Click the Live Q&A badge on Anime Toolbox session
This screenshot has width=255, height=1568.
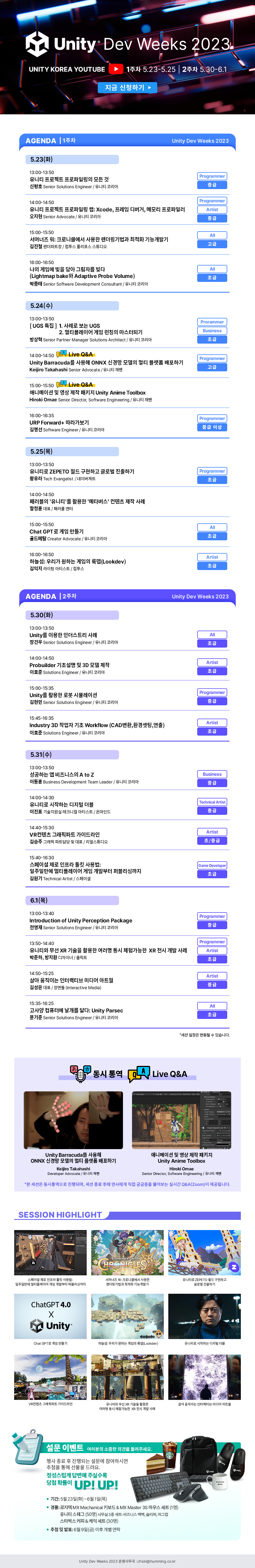[75, 385]
